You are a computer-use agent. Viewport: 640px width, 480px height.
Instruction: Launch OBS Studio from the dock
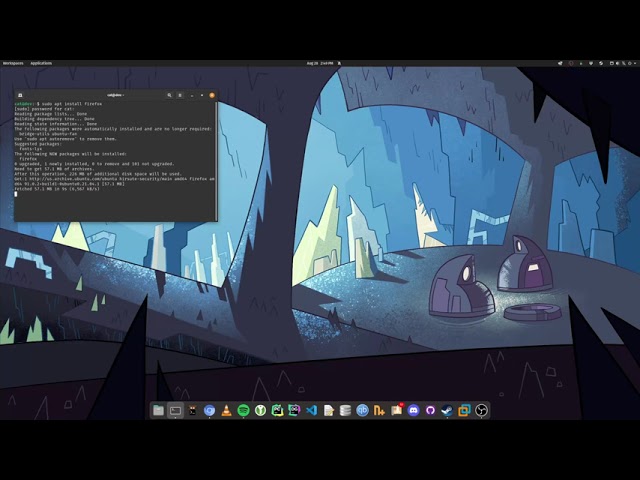(481, 410)
